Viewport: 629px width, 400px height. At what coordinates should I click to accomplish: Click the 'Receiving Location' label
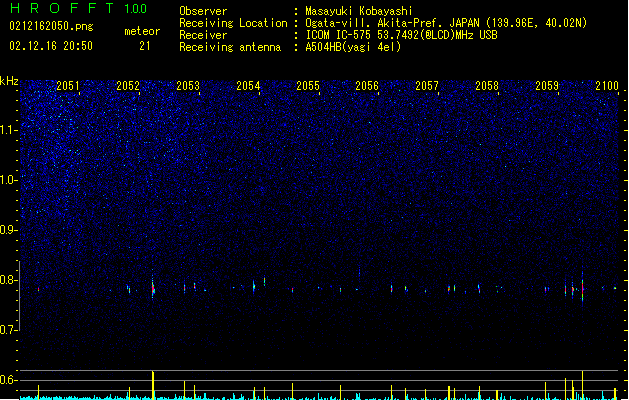[x=233, y=23]
